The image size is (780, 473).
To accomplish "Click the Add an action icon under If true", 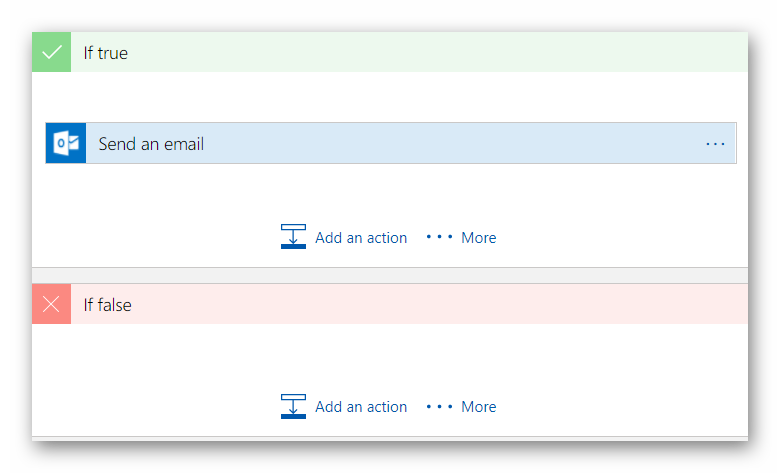I will coord(293,237).
